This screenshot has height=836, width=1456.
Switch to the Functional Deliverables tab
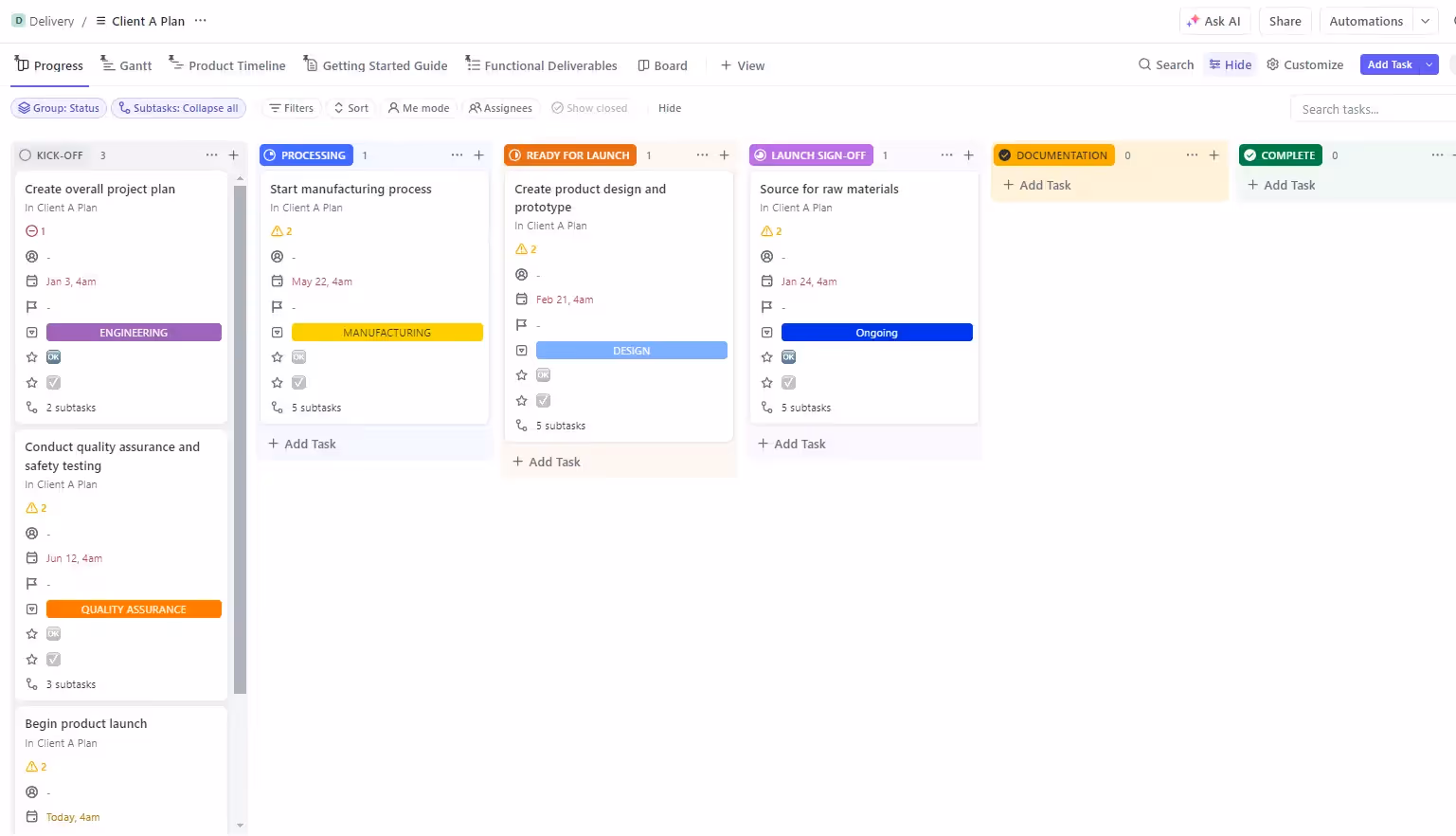[x=542, y=64]
